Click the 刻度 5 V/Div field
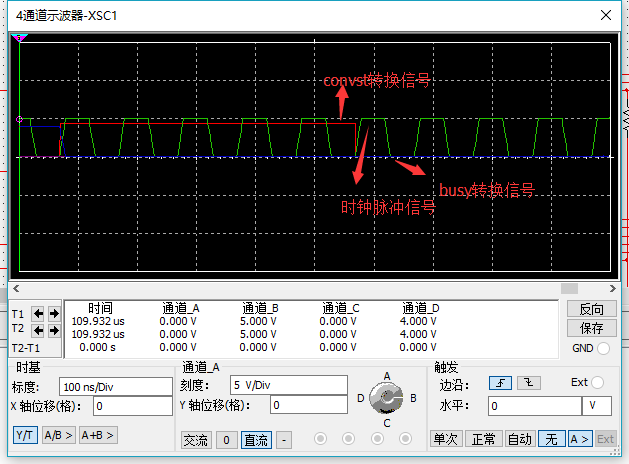629x464 pixels. point(288,385)
